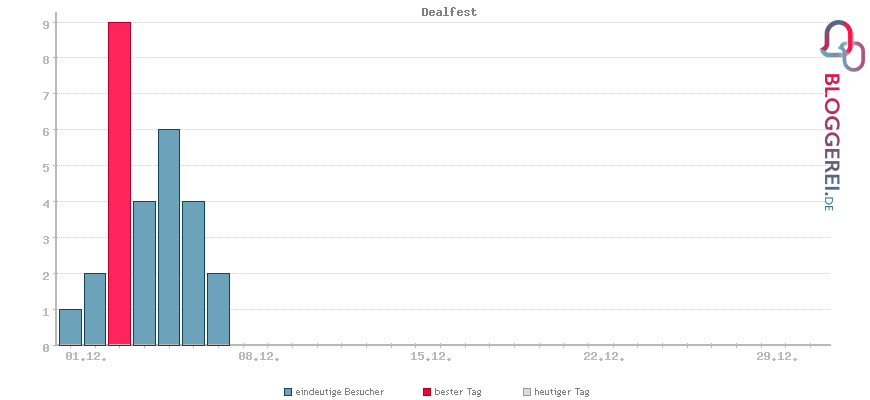Click the 15.12. x-axis date label
Image resolution: width=870 pixels, height=400 pixels.
click(431, 356)
